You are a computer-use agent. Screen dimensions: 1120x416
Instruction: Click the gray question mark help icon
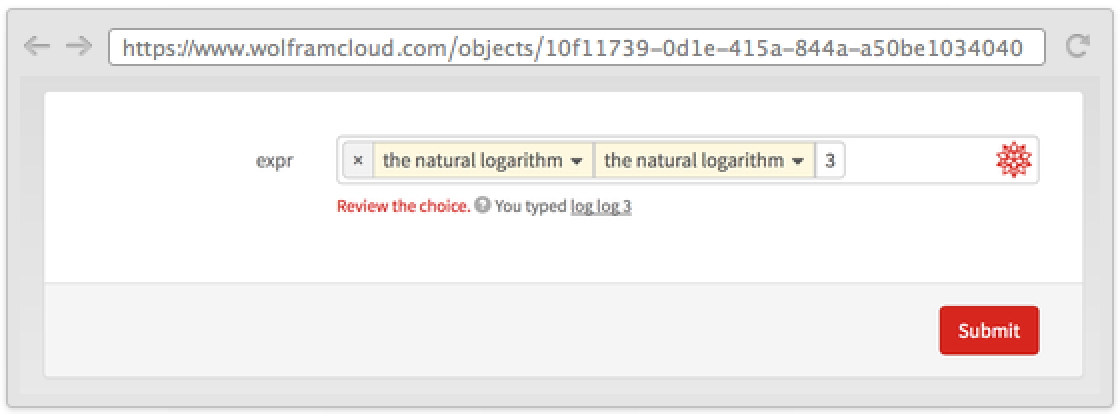point(482,207)
